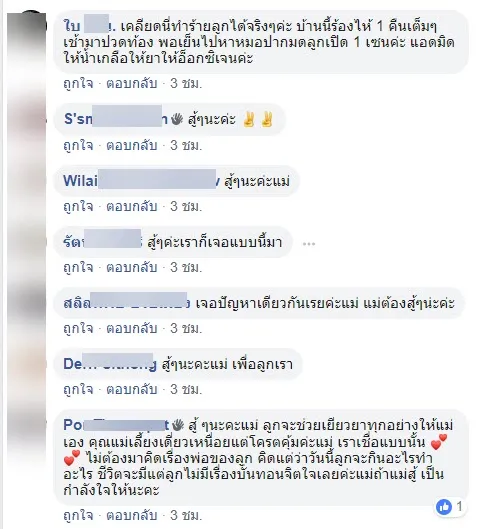The image size is (500, 529).
Task: Click the blue like reaction icon
Action: 444,506
